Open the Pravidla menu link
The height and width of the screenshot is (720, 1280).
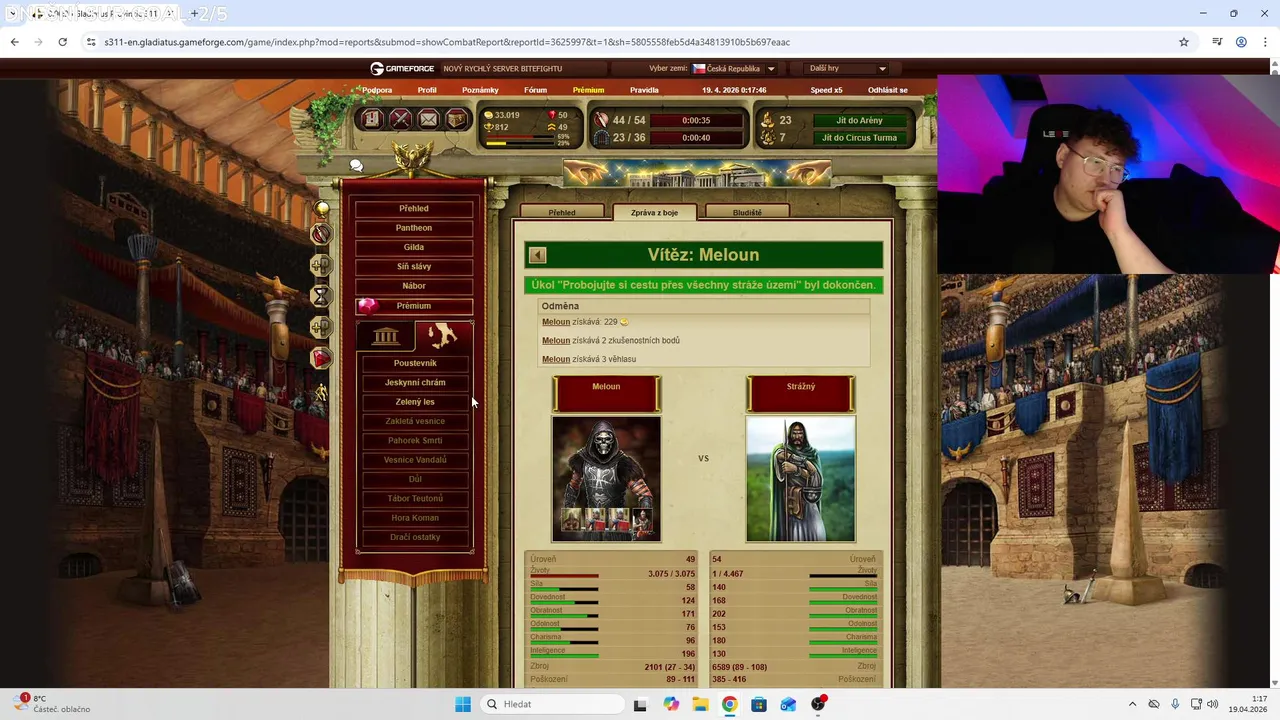tap(644, 90)
